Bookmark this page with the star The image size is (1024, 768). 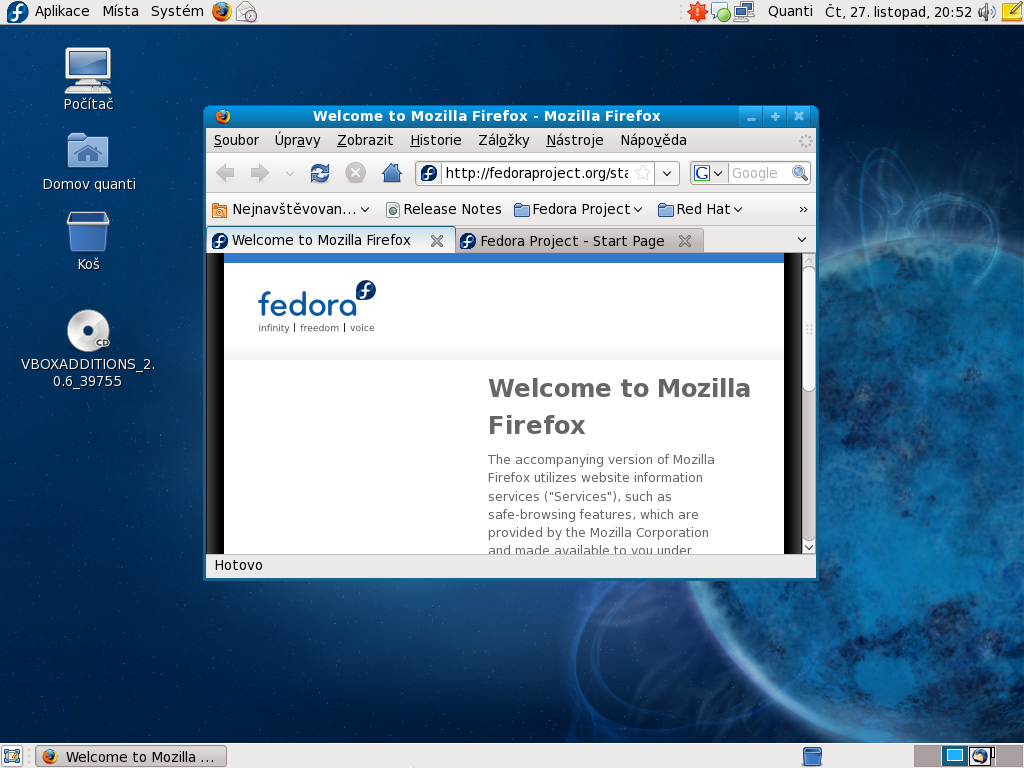click(643, 173)
